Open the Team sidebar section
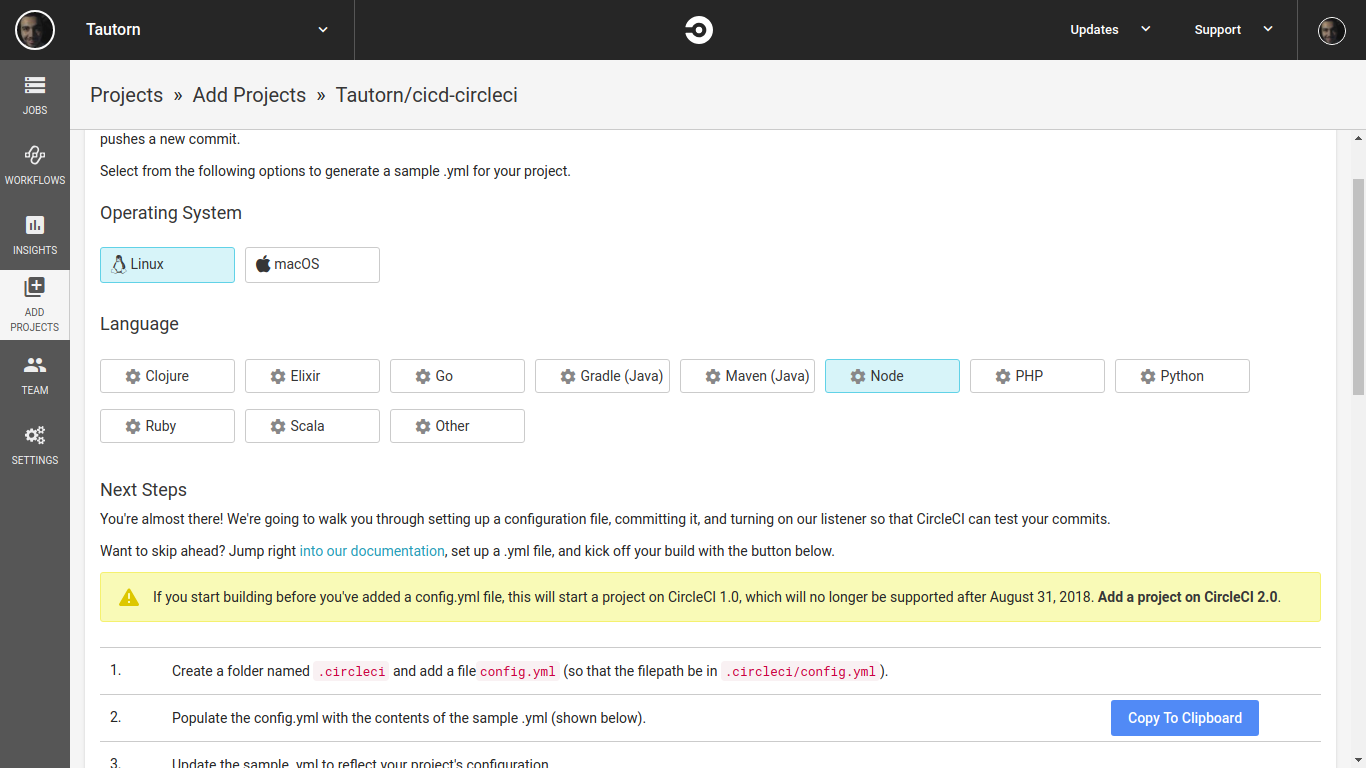This screenshot has width=1366, height=768. (35, 375)
